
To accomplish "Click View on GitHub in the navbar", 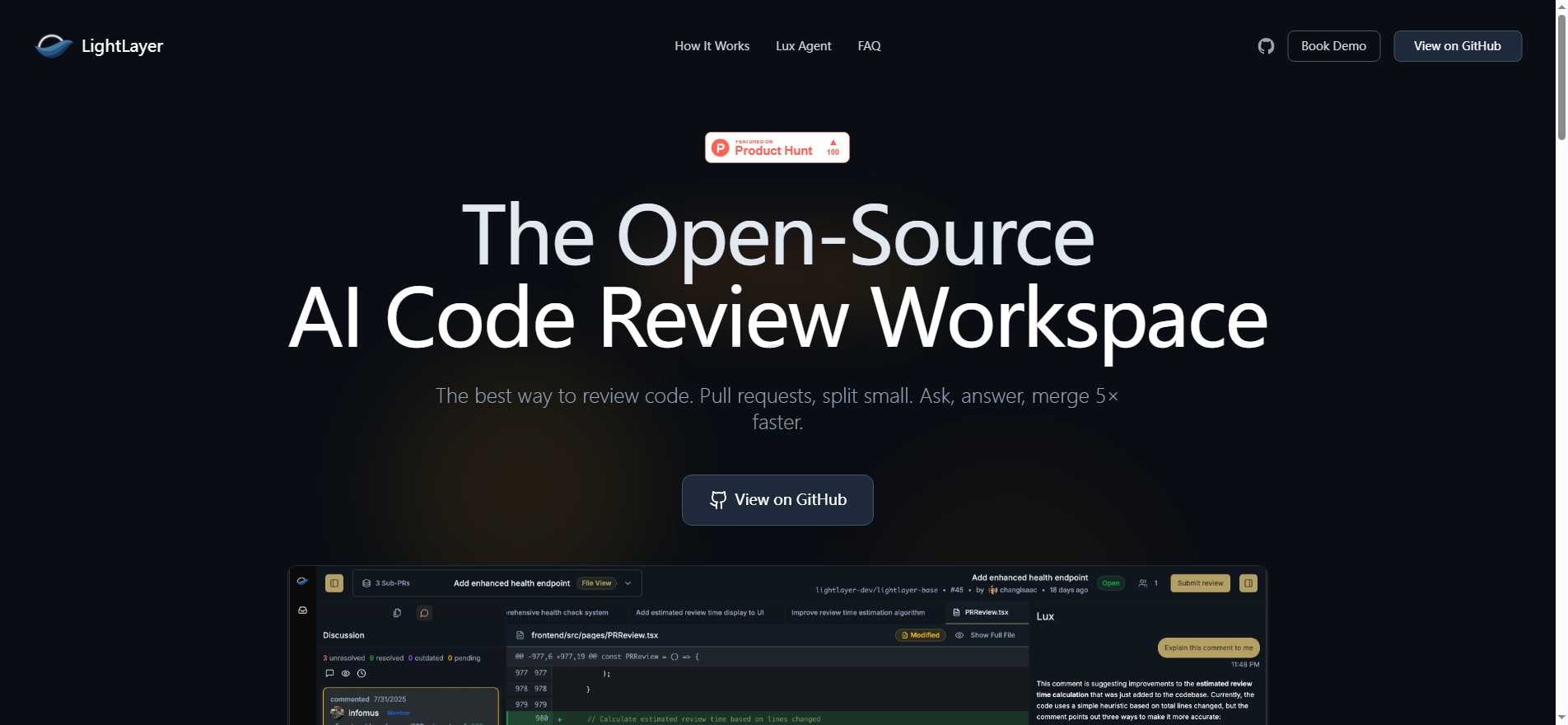I will 1457,46.
